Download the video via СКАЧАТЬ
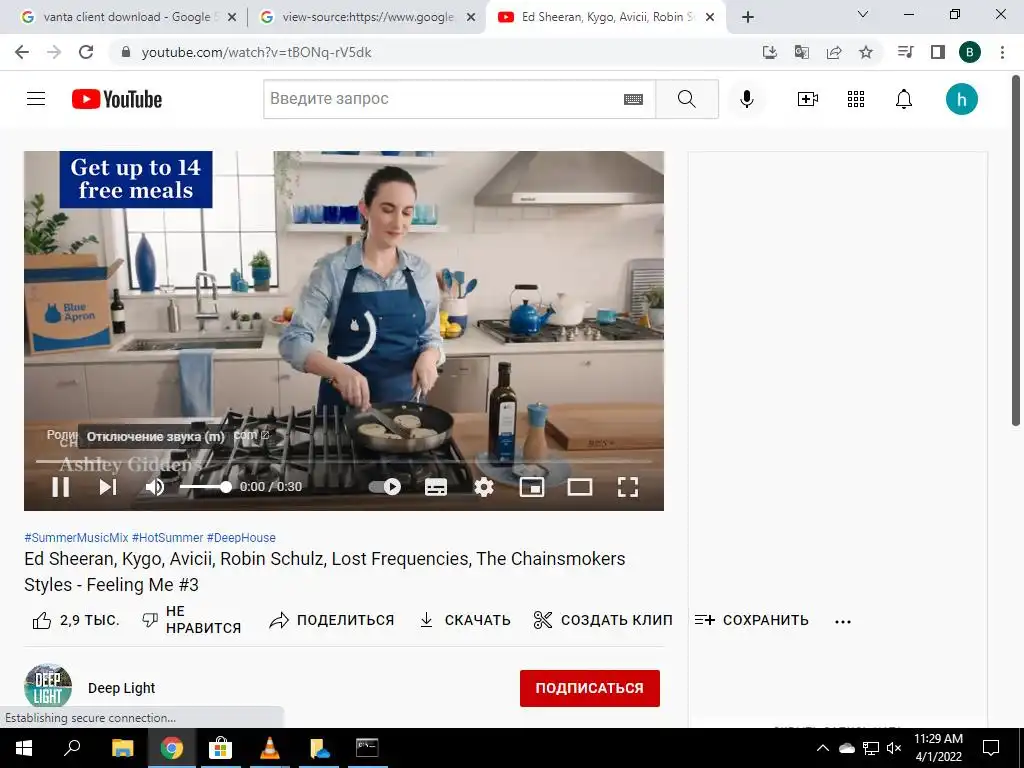 point(464,620)
